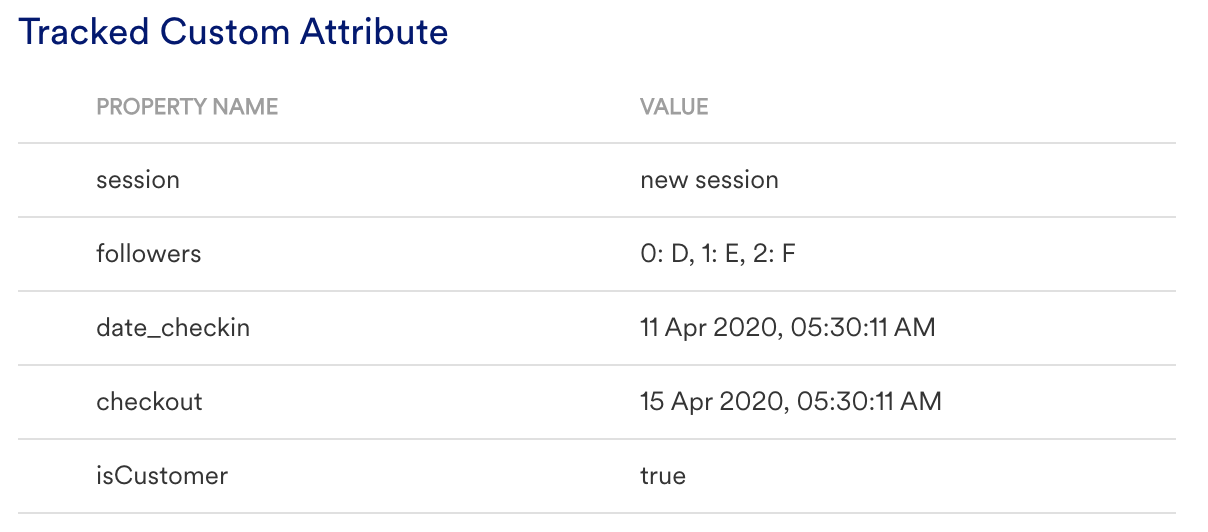
Task: Click the blank cell left of the followers row
Action: click(55, 254)
